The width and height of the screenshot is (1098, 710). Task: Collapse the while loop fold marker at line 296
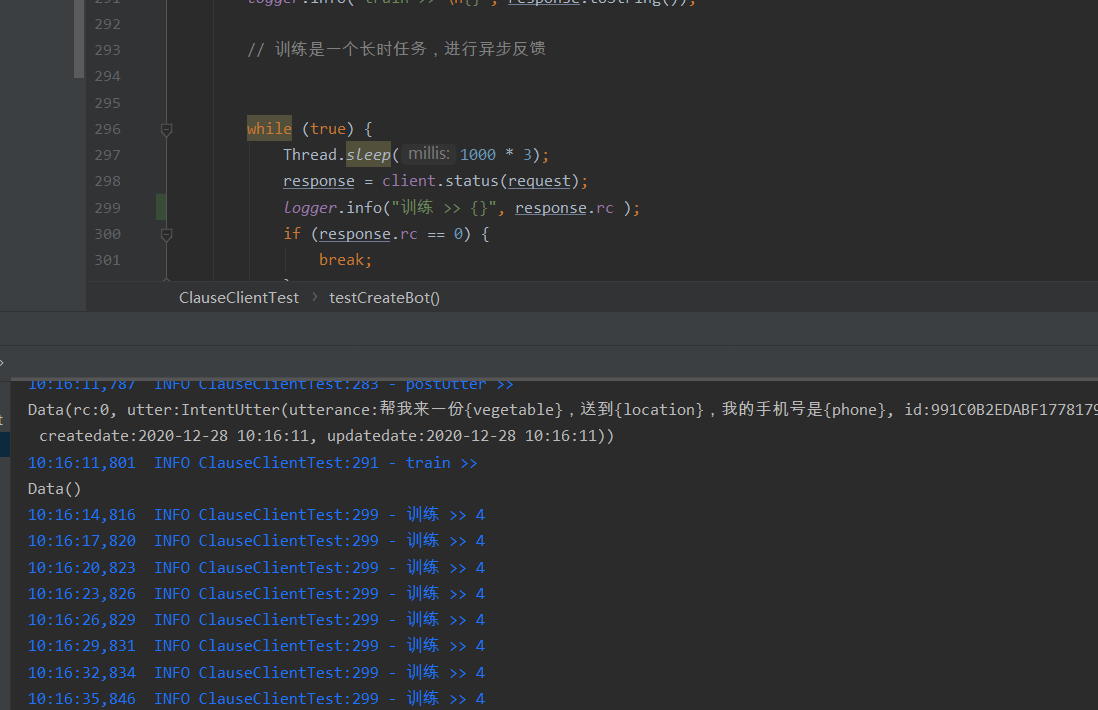click(167, 130)
